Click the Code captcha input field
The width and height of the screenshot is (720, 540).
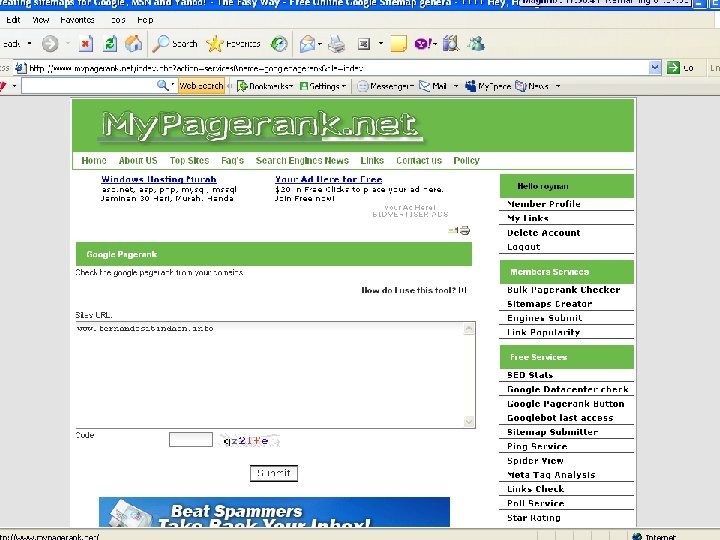click(191, 439)
